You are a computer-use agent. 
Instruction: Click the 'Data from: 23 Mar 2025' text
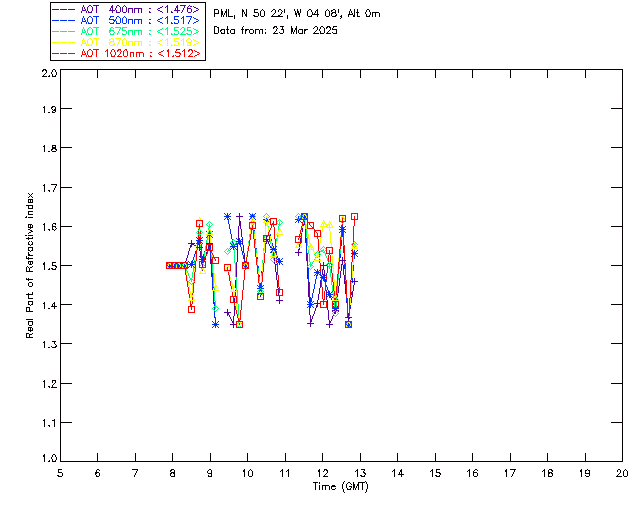276,30
